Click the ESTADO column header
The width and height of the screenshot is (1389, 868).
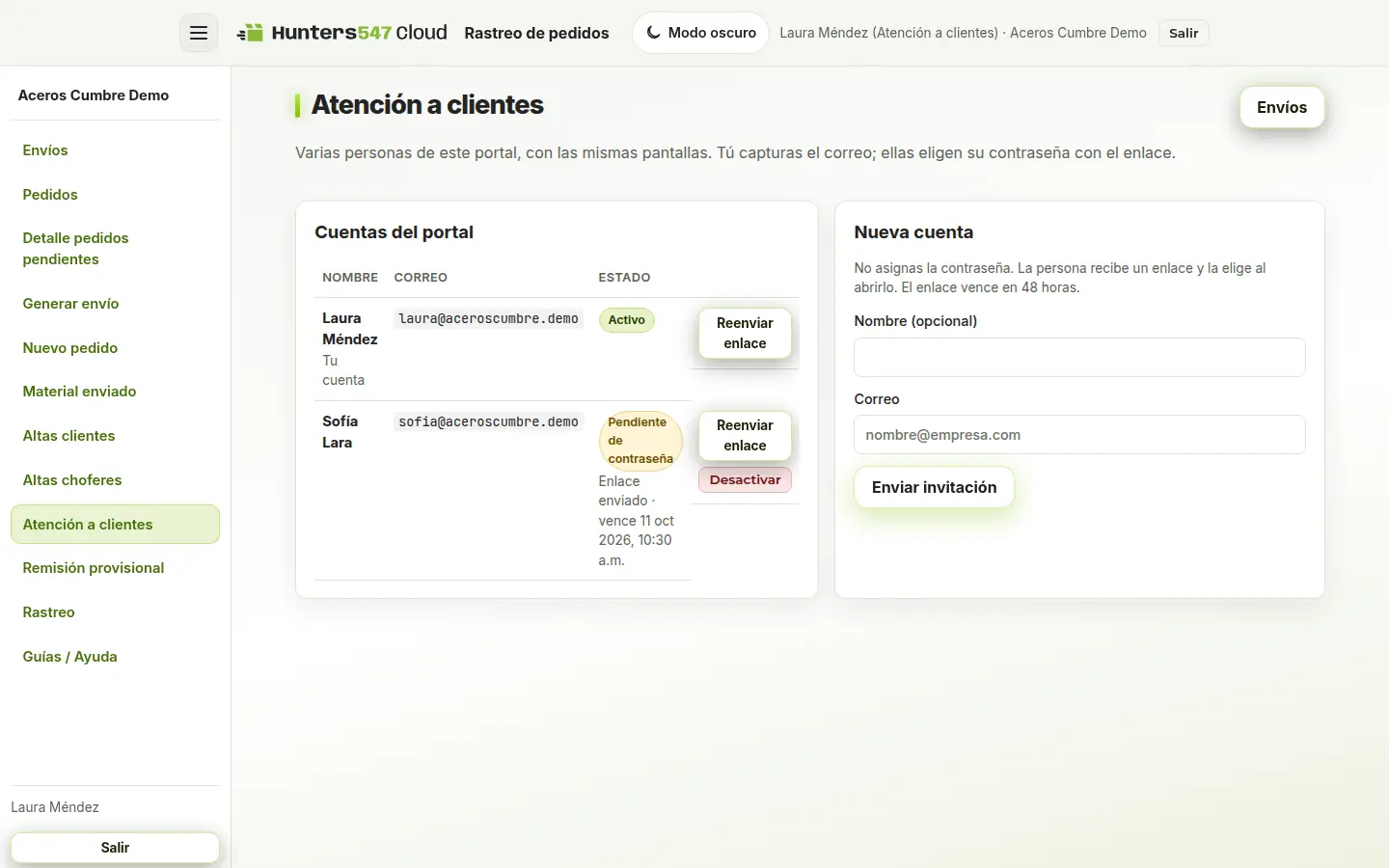click(624, 278)
